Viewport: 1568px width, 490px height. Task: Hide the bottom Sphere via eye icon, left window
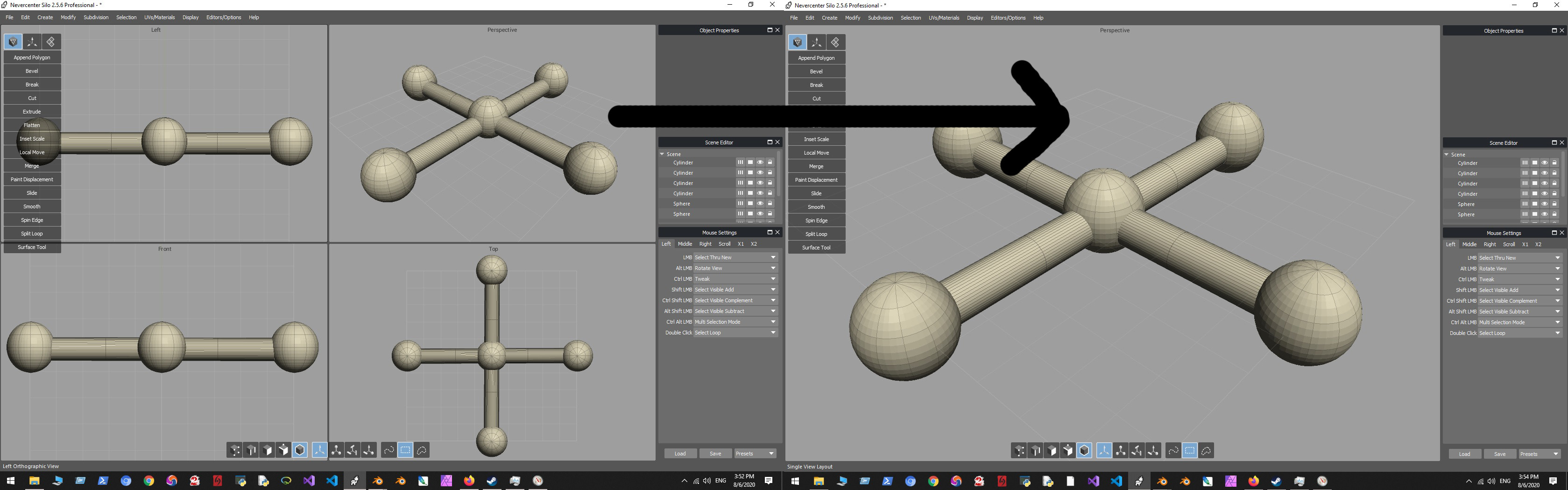pyautogui.click(x=760, y=213)
